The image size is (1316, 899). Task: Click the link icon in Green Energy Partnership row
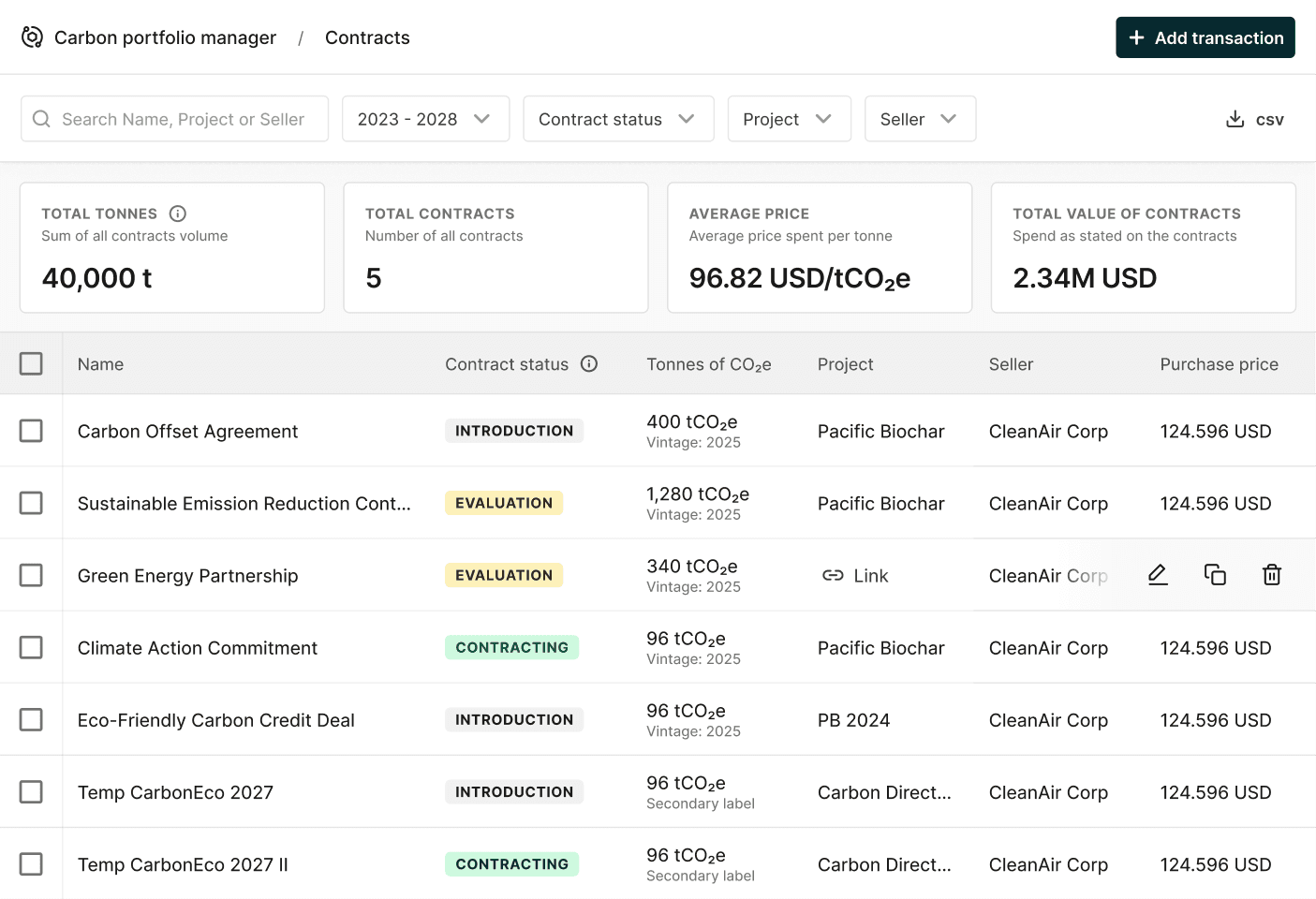833,576
